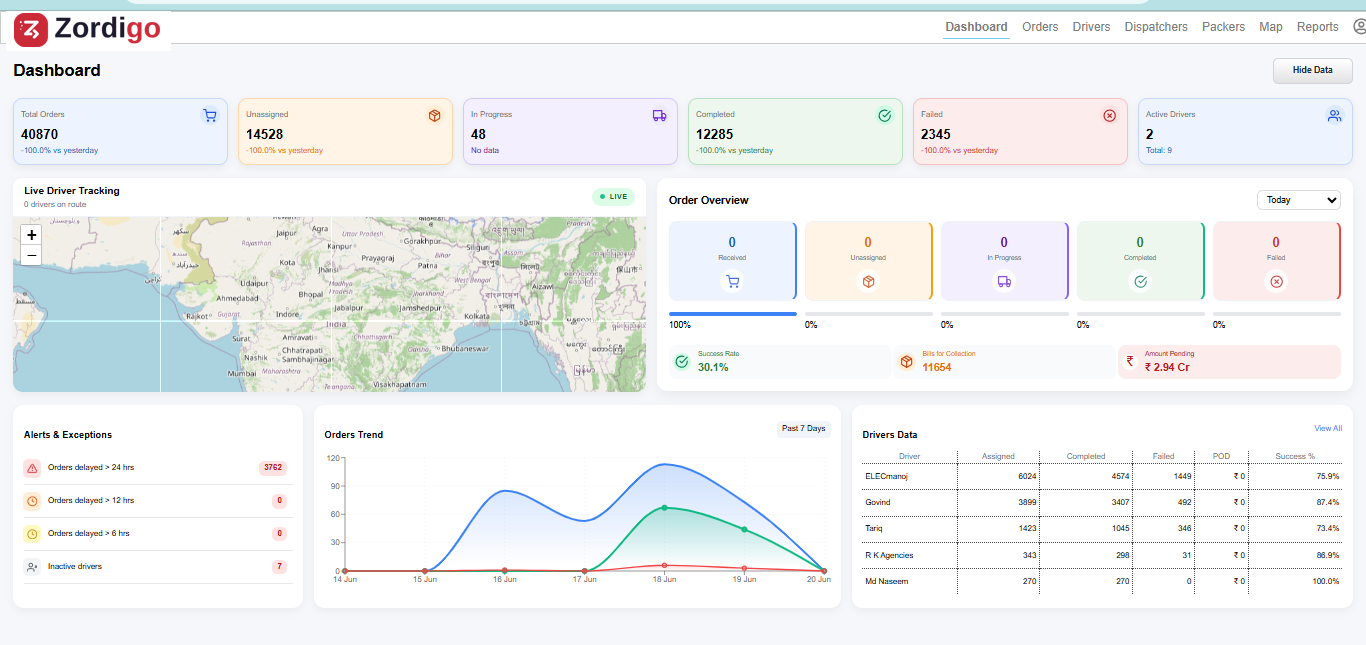Click the Success Rate 30.1% value
Image resolution: width=1366 pixels, height=645 pixels.
[713, 367]
